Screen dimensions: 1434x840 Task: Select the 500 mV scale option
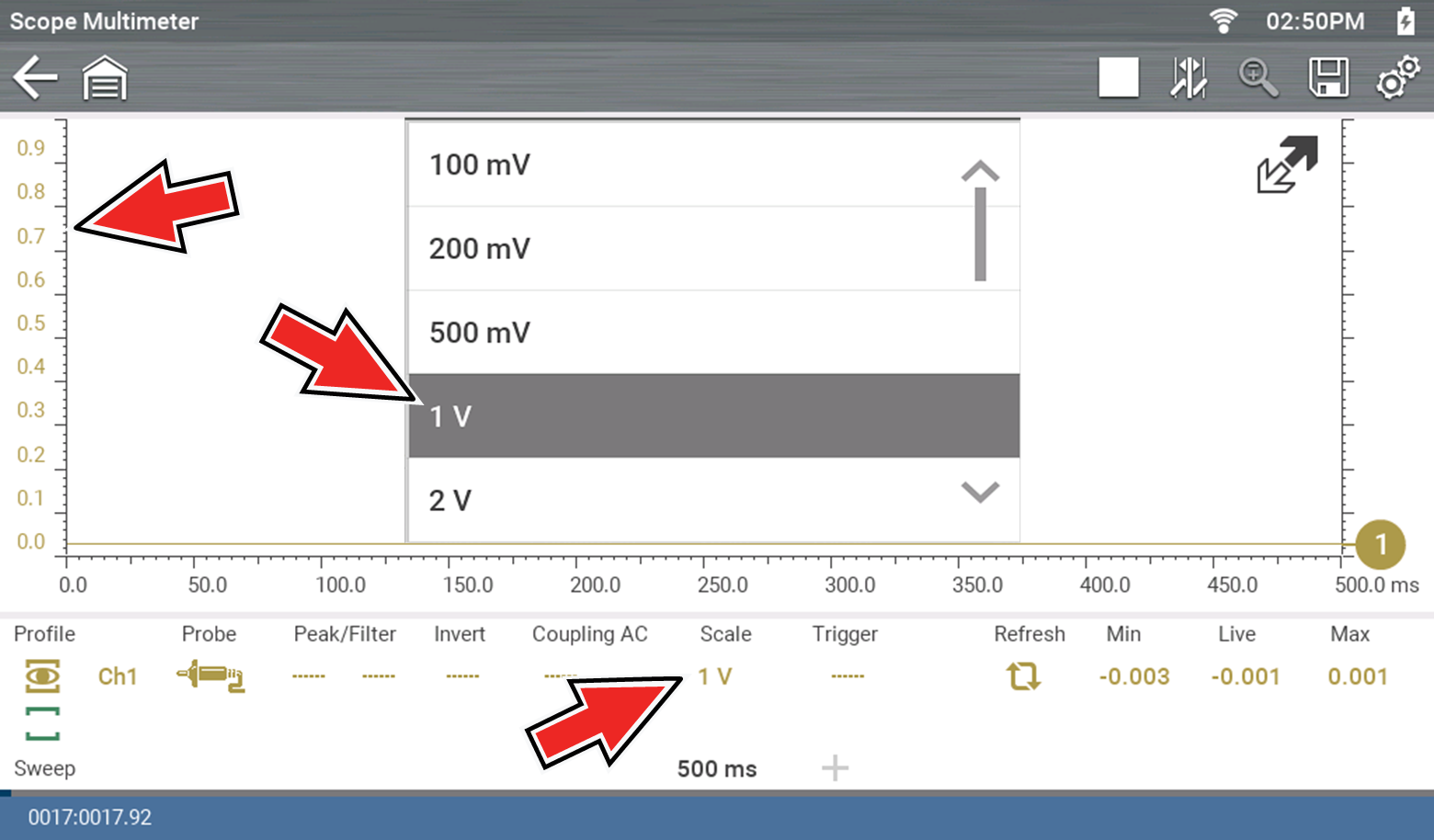click(x=680, y=332)
